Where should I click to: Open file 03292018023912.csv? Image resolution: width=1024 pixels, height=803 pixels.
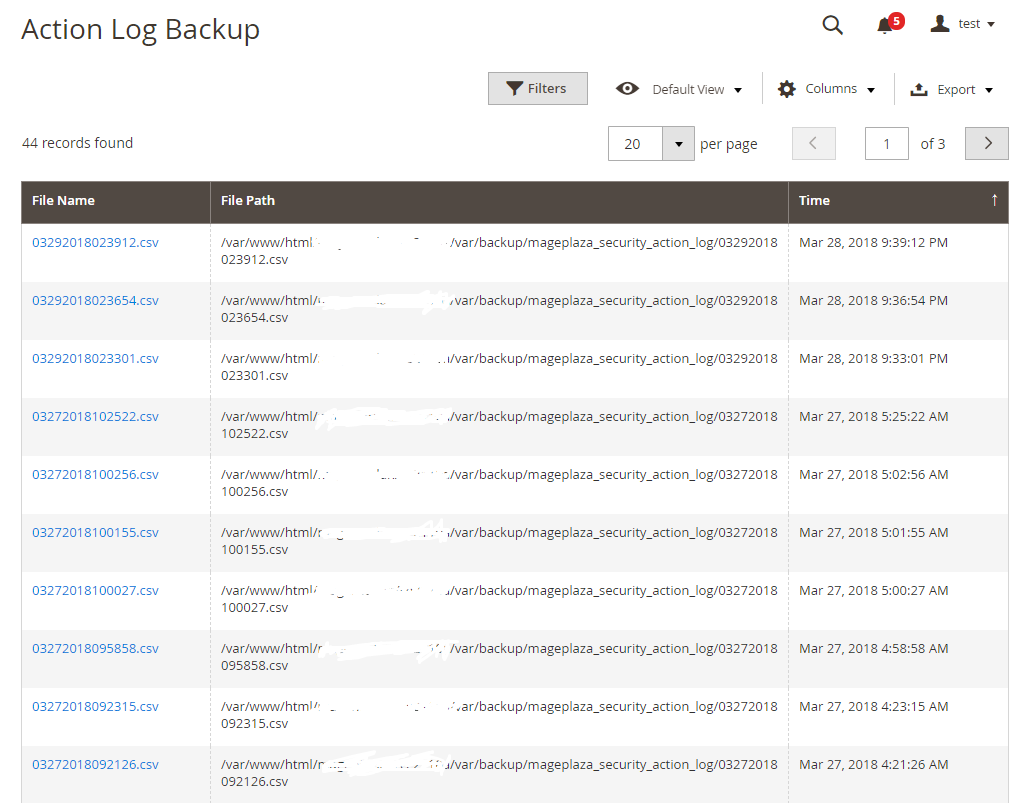tap(95, 242)
